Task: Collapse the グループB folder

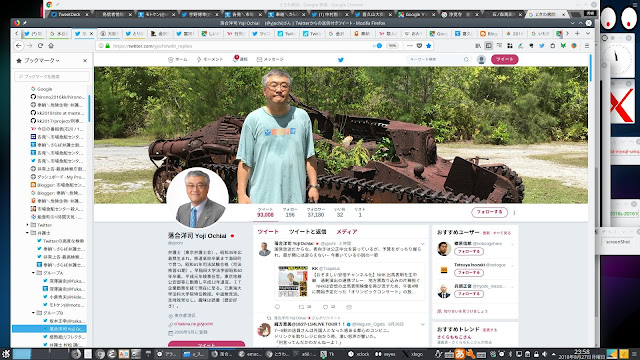Action: 33,313
